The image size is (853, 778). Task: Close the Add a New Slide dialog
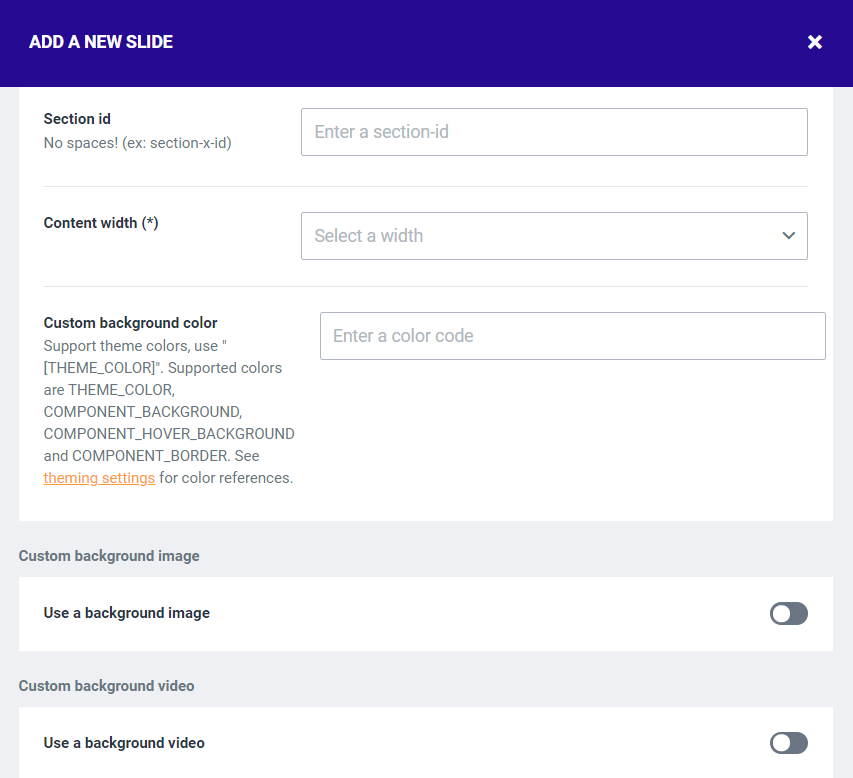click(815, 42)
